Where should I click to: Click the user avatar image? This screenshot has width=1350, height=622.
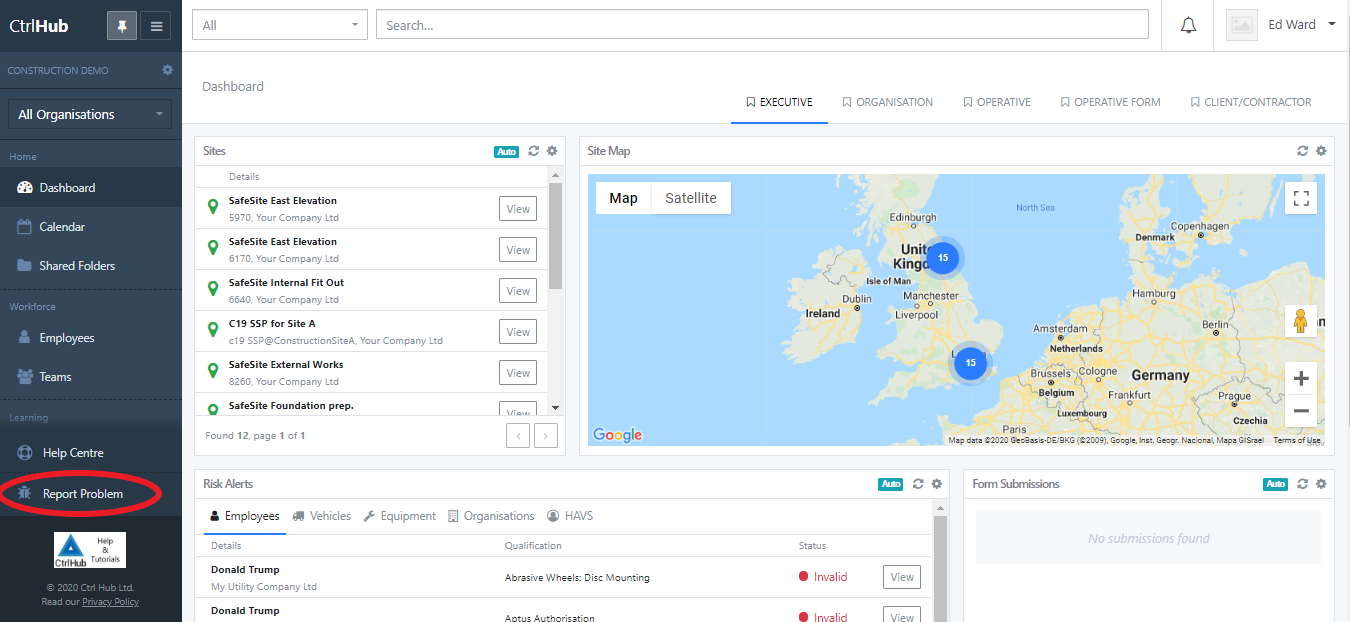(1242, 25)
